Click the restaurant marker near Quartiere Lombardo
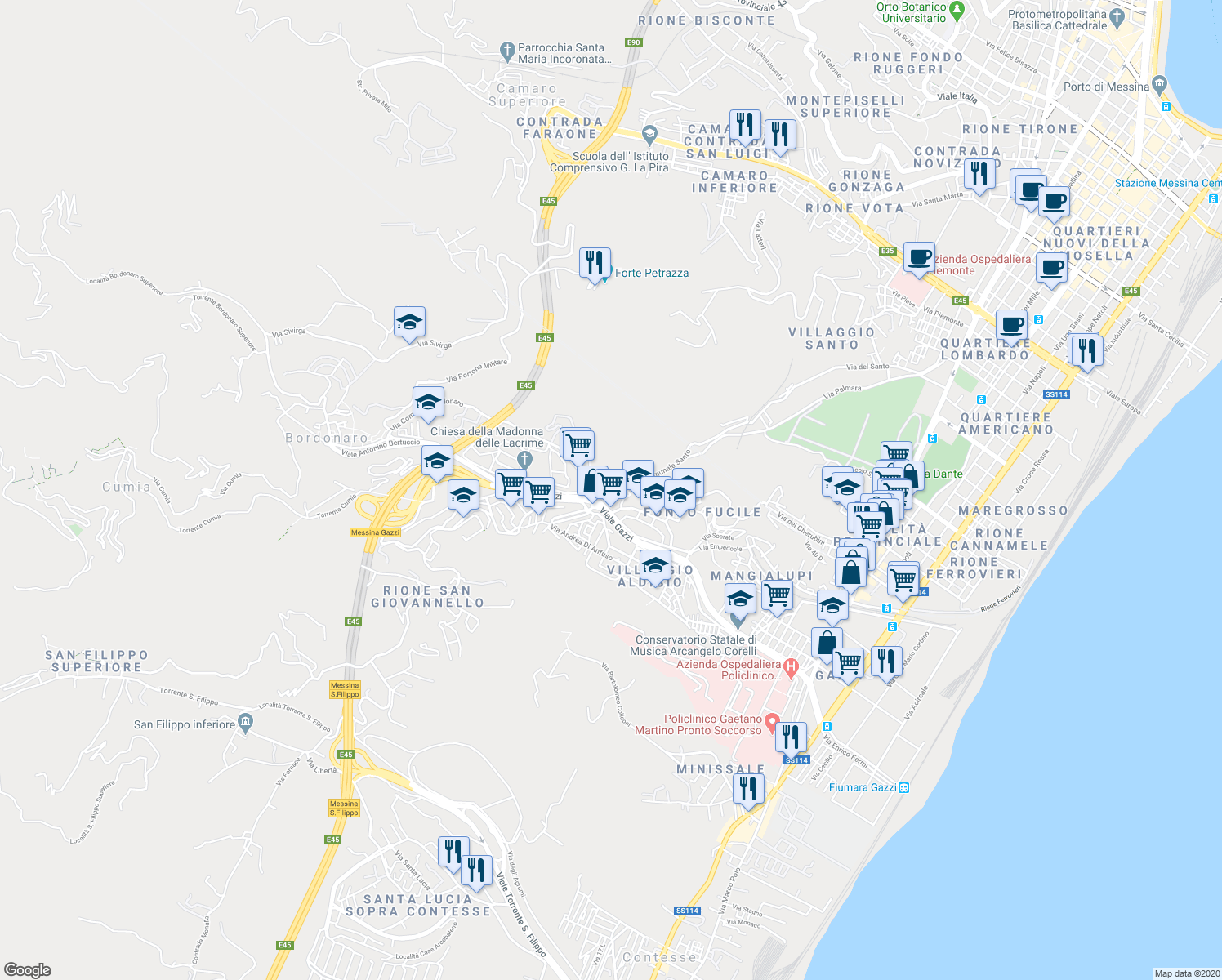1222x980 pixels. click(x=1086, y=351)
